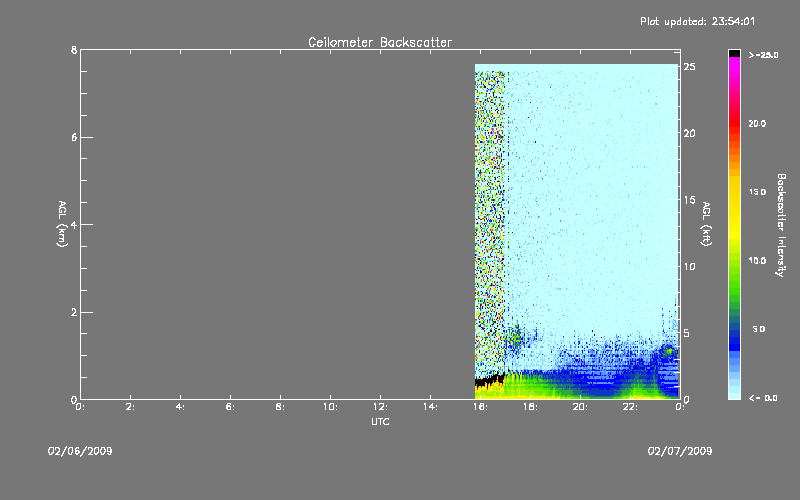Click the '<= 0.0' colorbar label

pyautogui.click(x=763, y=398)
